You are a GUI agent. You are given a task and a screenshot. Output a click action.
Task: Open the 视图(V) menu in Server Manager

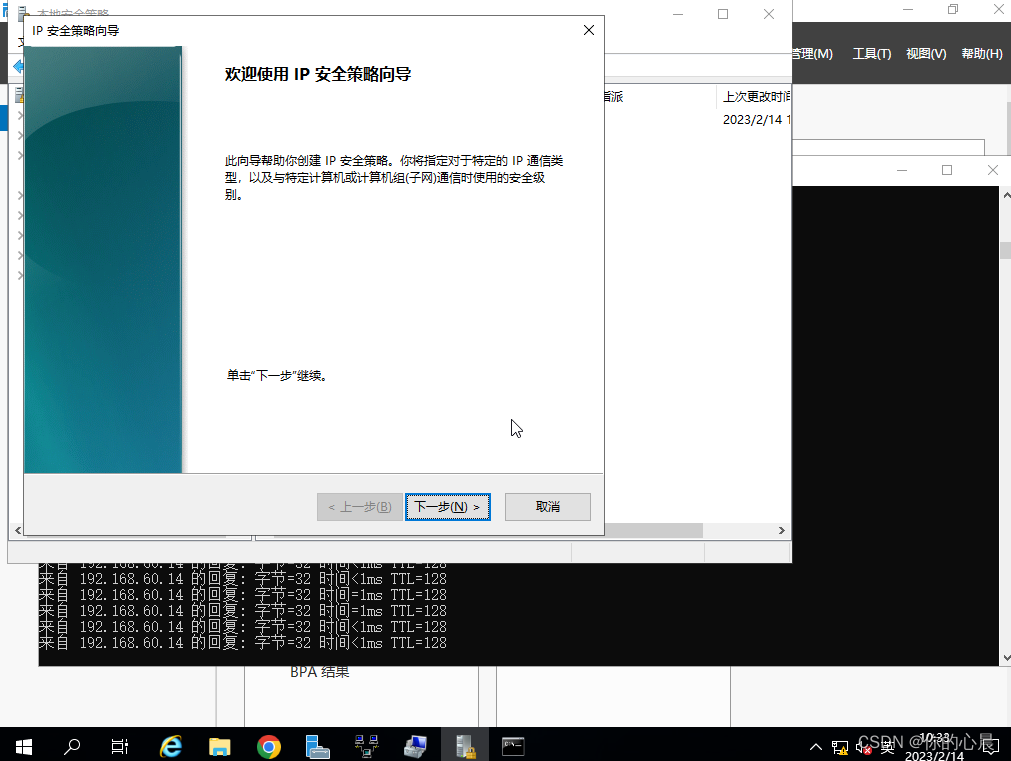tap(926, 54)
